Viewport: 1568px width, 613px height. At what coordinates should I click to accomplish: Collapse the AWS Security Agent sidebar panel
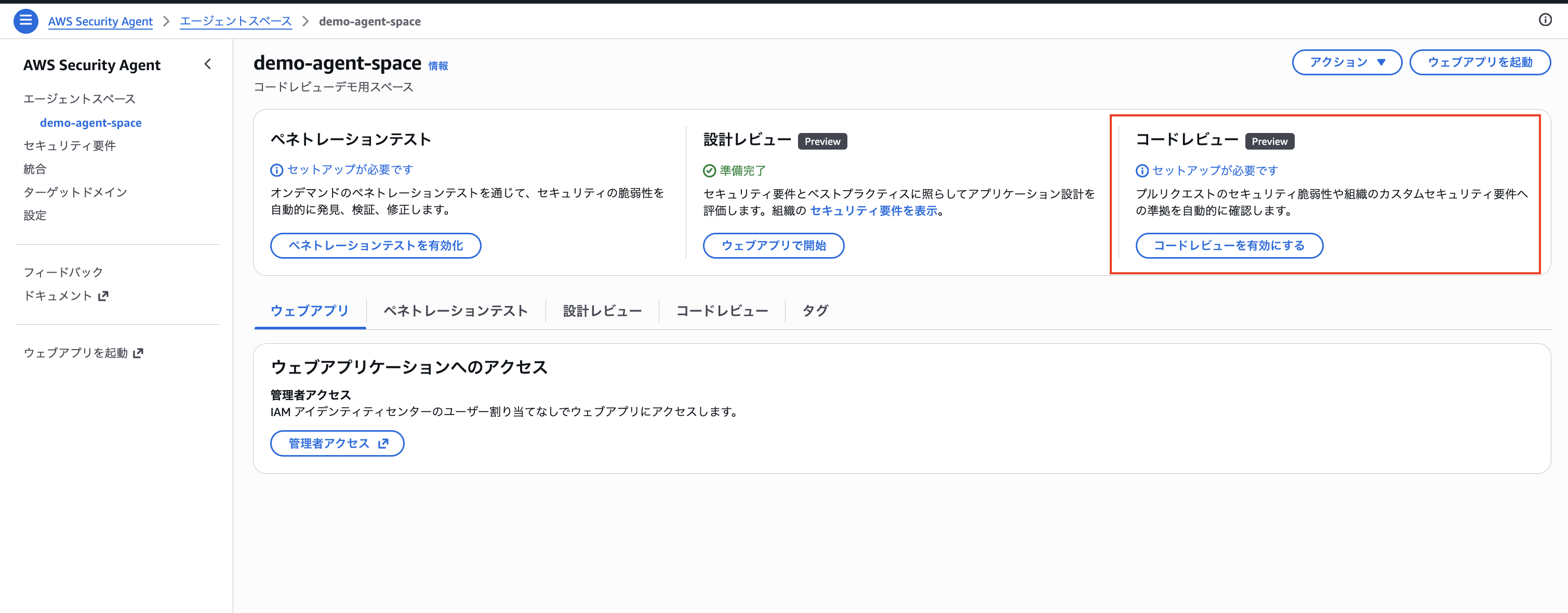(208, 64)
